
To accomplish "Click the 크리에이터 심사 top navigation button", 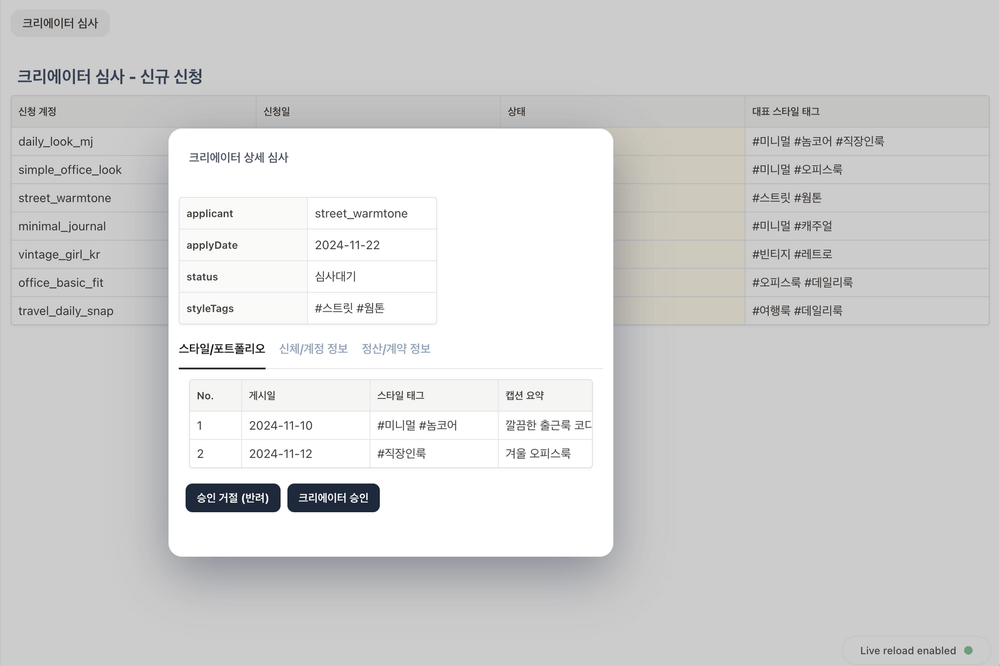I will pos(60,23).
